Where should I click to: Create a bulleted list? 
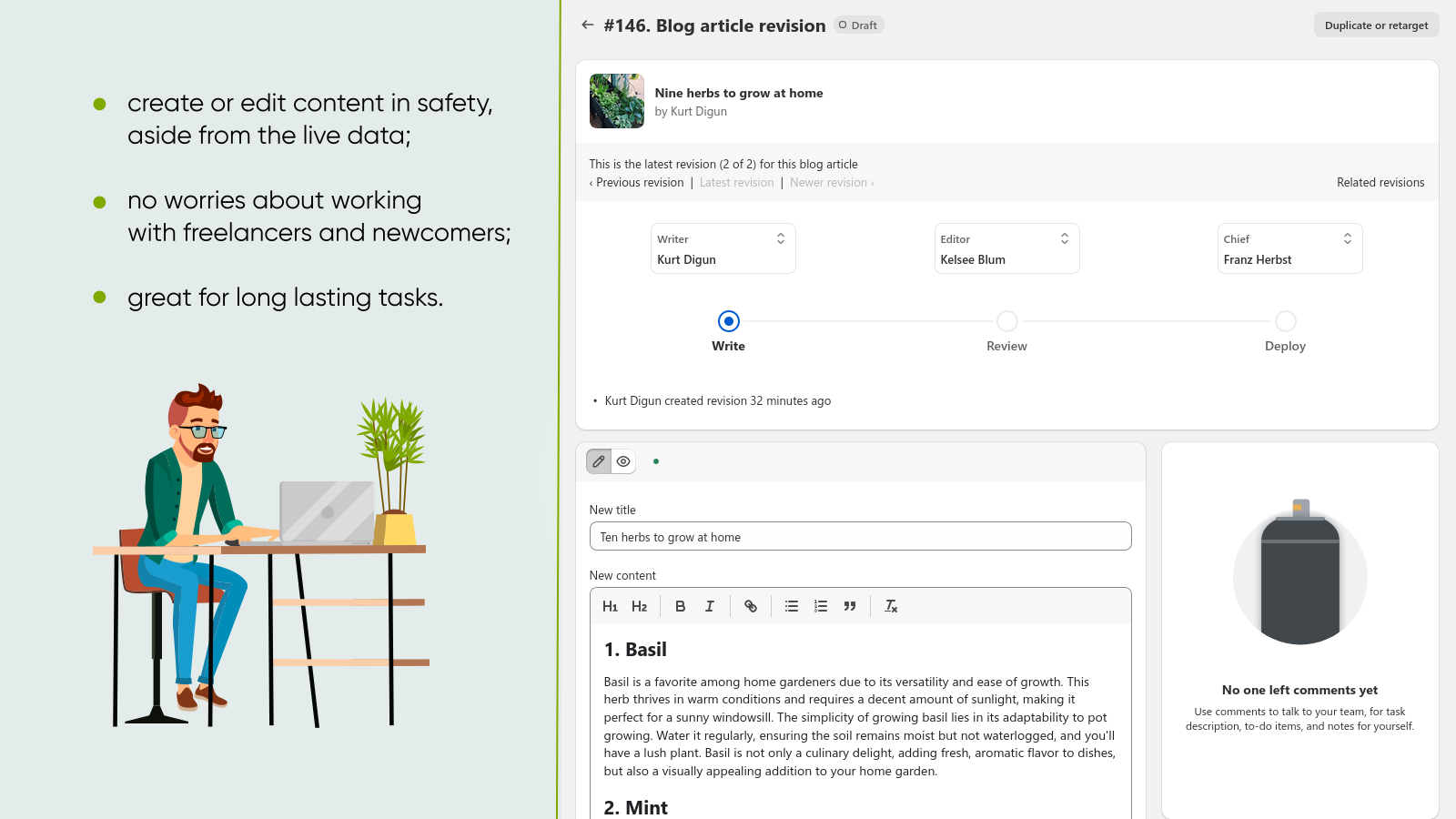click(792, 606)
